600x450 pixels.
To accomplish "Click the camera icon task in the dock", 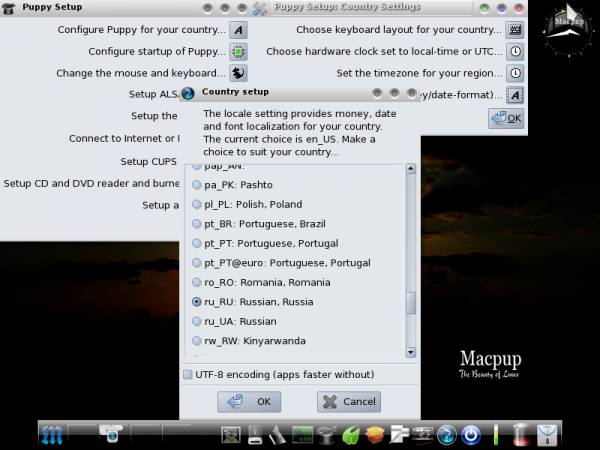I will (x=111, y=434).
